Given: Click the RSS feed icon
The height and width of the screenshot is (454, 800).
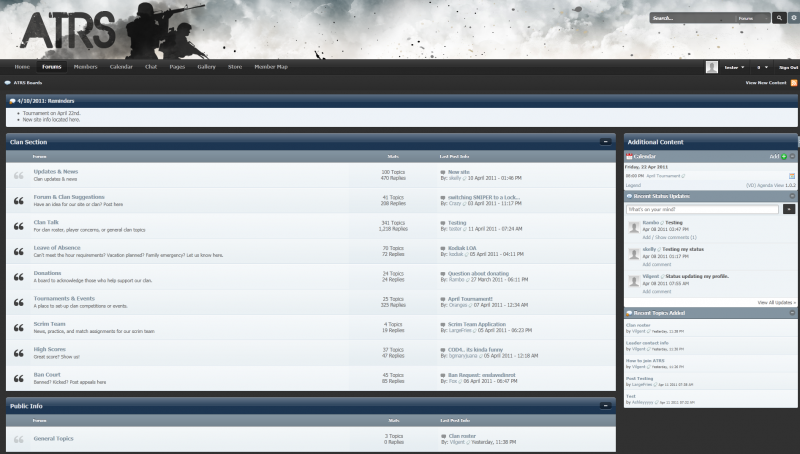Looking at the screenshot, I should pyautogui.click(x=794, y=83).
